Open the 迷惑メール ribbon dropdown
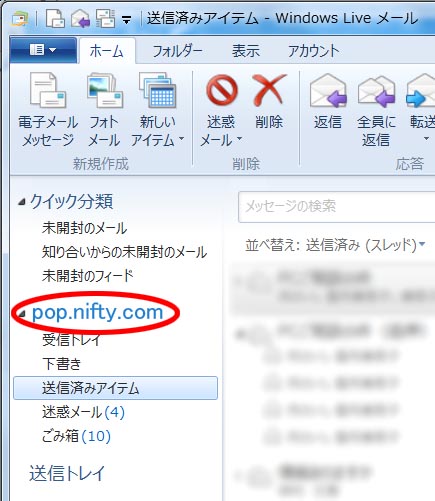Image resolution: width=435 pixels, height=501 pixels. (x=221, y=110)
